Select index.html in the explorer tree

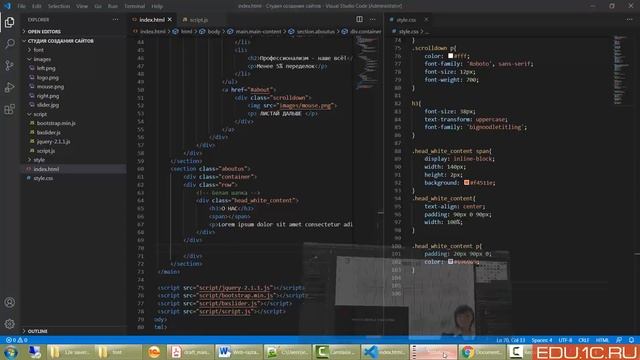pyautogui.click(x=73, y=169)
